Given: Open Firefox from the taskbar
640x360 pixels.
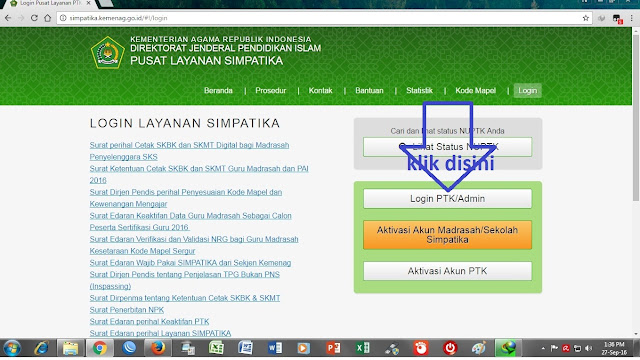Looking at the screenshot, I should (x=158, y=348).
